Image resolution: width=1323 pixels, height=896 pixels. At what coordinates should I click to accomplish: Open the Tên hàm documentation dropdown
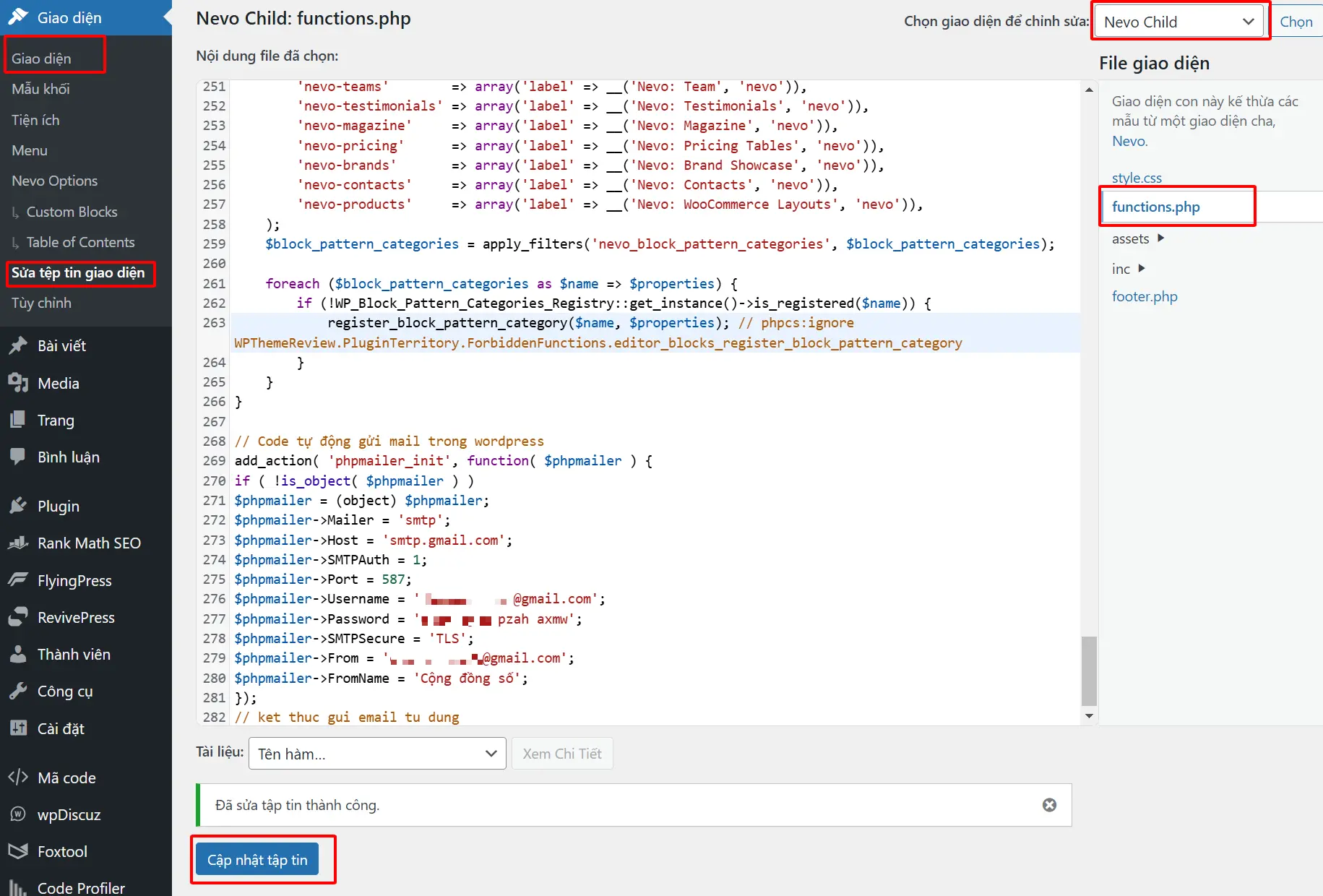(376, 754)
